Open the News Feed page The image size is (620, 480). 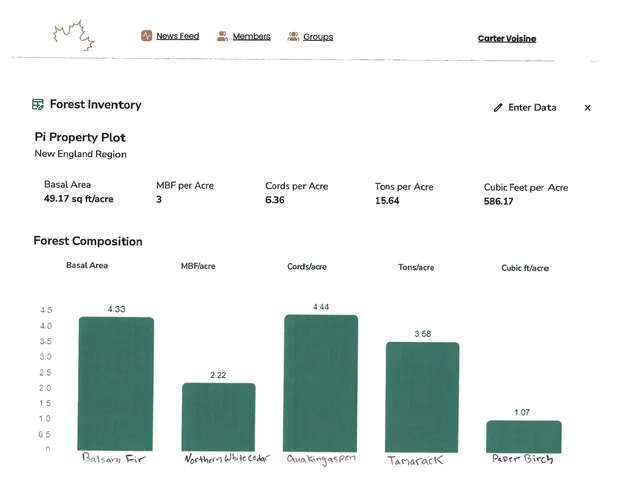pyautogui.click(x=177, y=36)
